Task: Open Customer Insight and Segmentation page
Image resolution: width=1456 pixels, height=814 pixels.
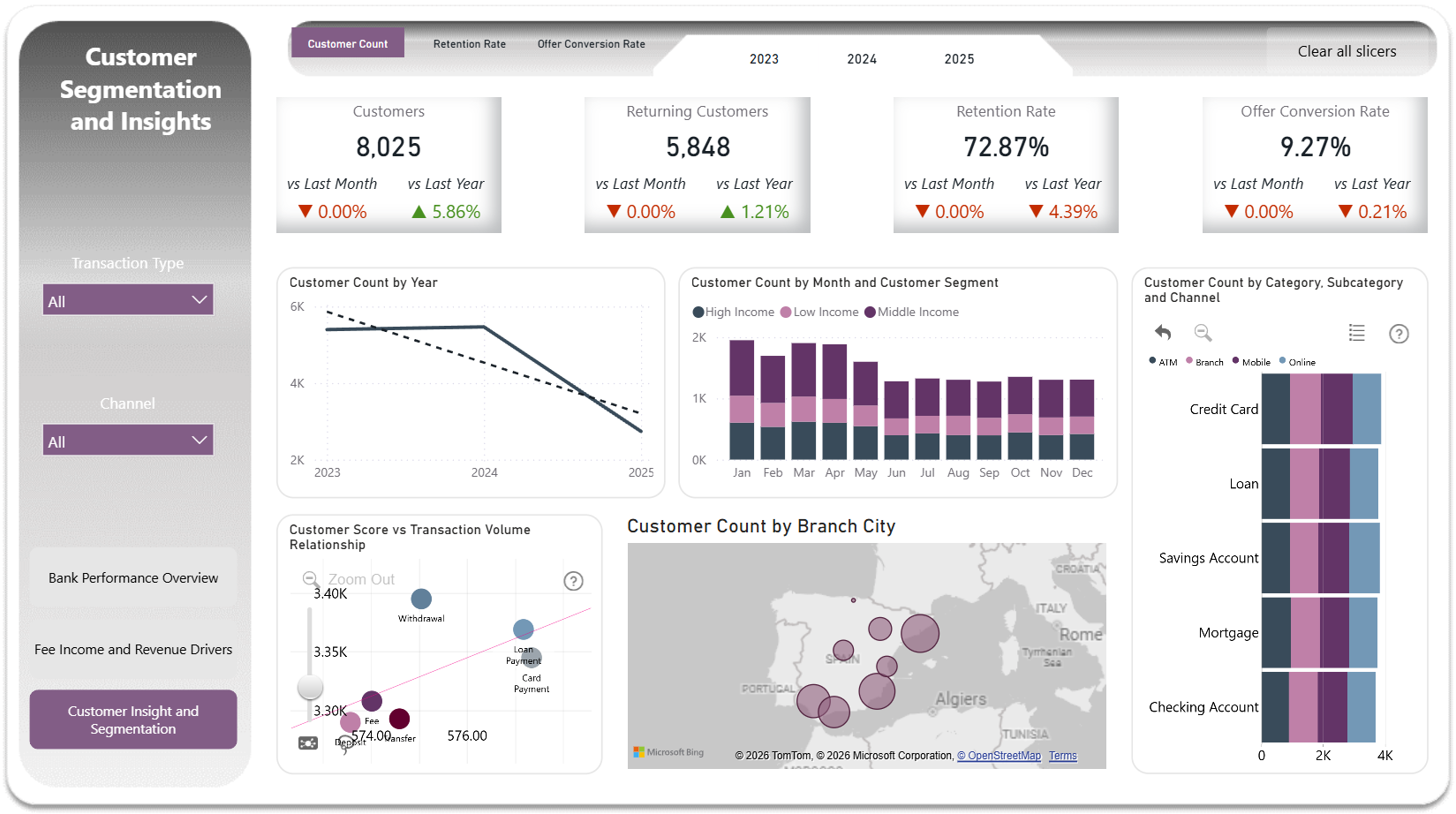Action: coord(133,720)
